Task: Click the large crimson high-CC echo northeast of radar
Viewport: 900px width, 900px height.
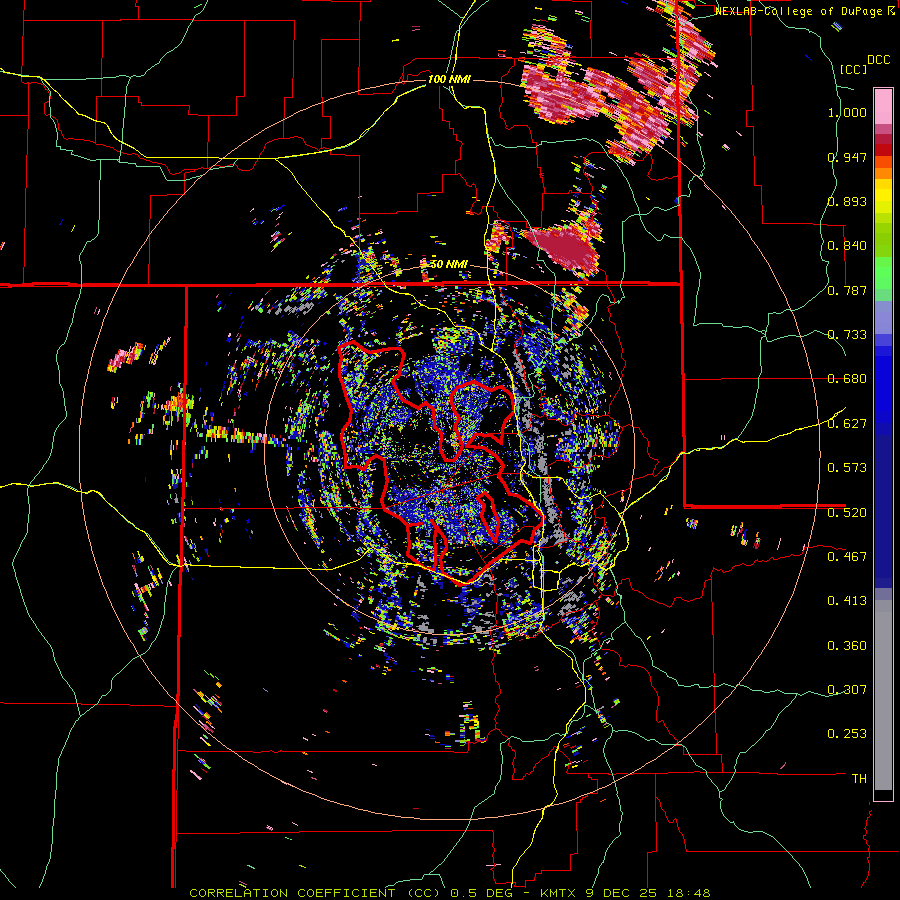Action: 565,247
